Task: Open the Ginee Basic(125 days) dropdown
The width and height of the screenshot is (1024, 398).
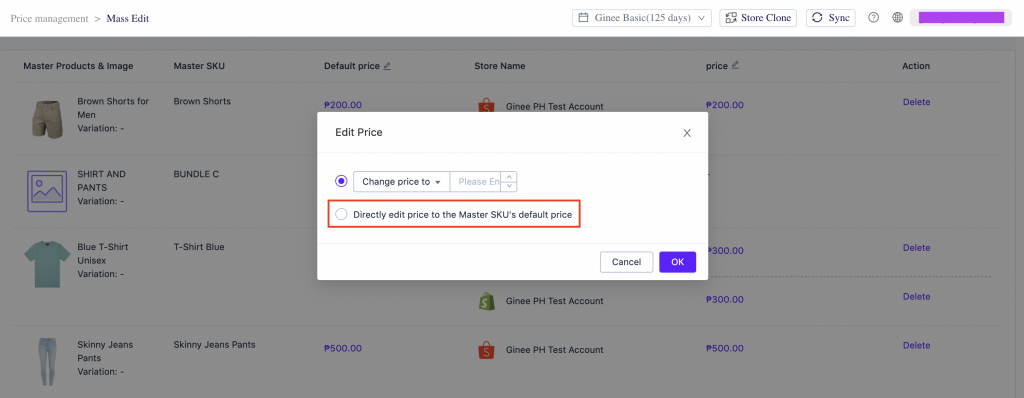Action: click(642, 18)
